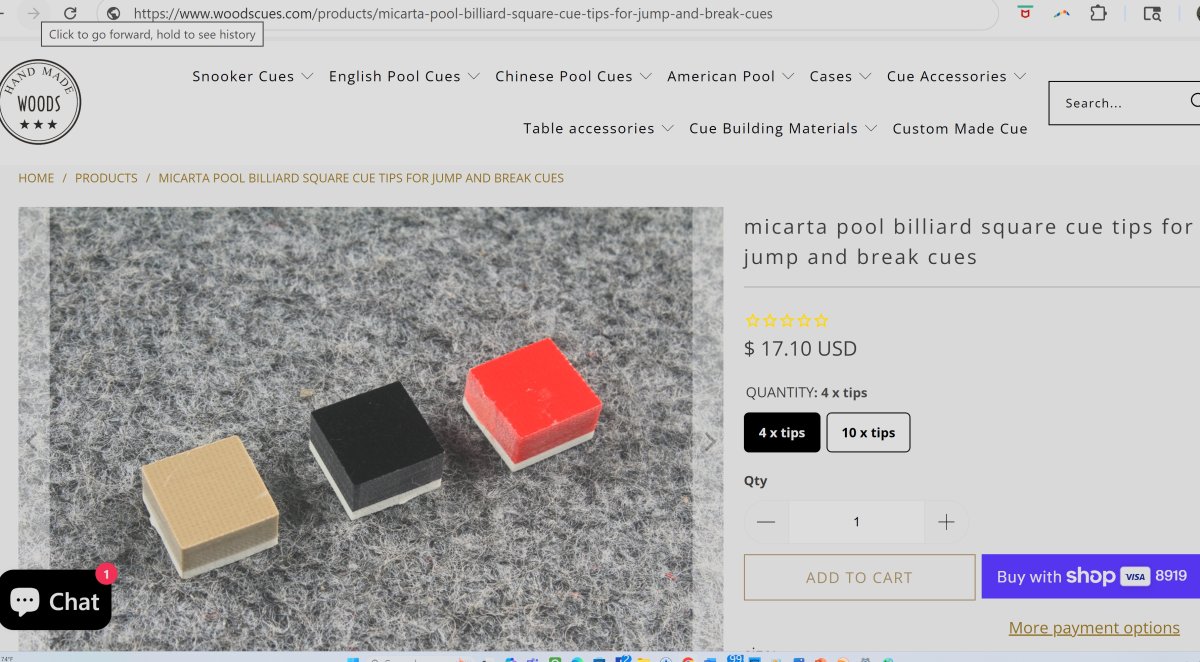Image resolution: width=1200 pixels, height=662 pixels.
Task: Show the next product image arrow
Action: (x=709, y=441)
